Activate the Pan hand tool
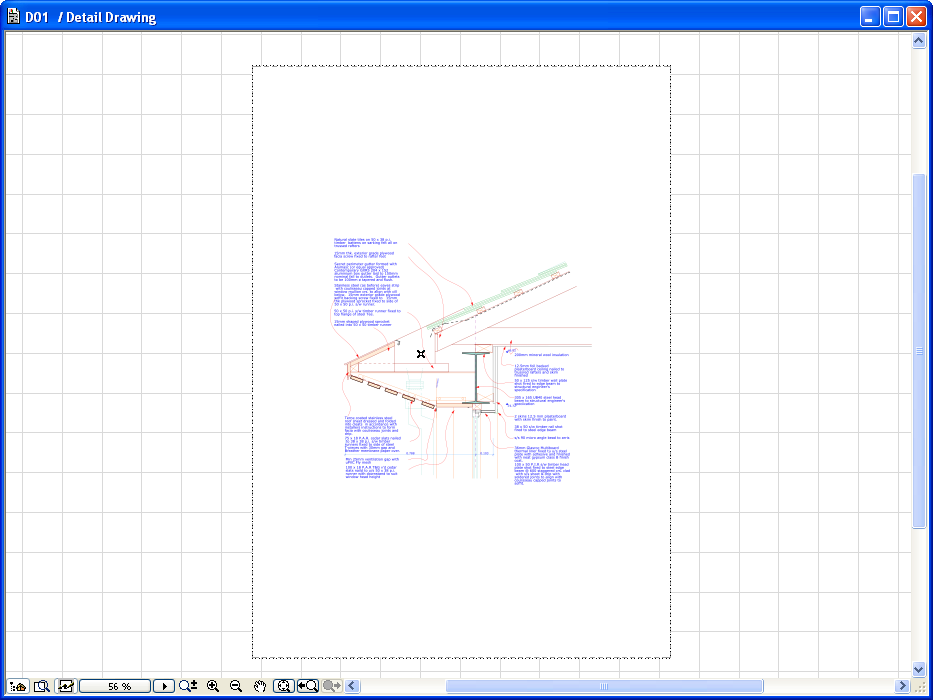The image size is (933, 700). 260,686
